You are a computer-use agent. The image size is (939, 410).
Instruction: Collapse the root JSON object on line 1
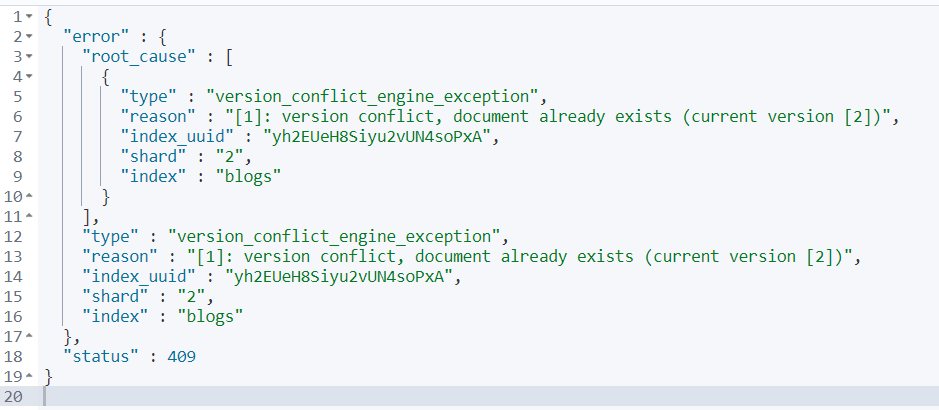coord(29,16)
